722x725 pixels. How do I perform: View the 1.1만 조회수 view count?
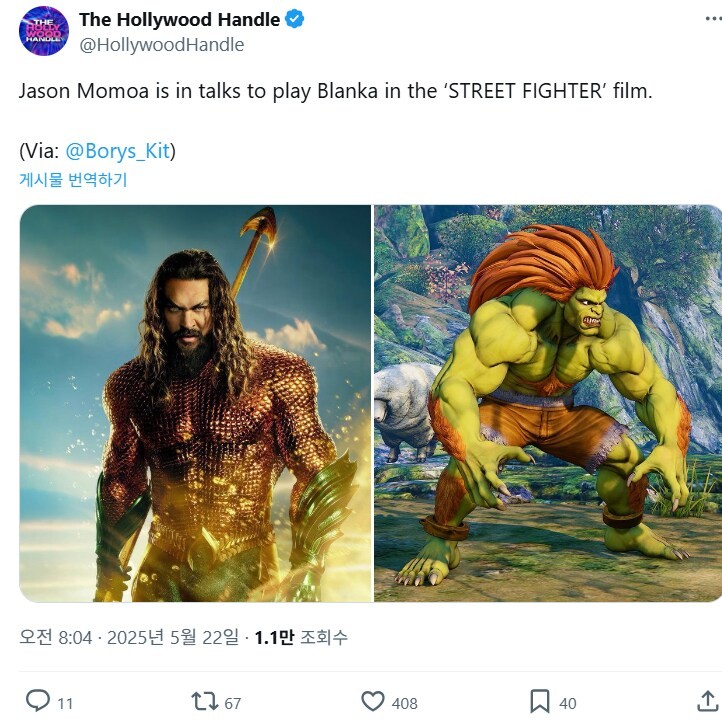click(x=301, y=638)
